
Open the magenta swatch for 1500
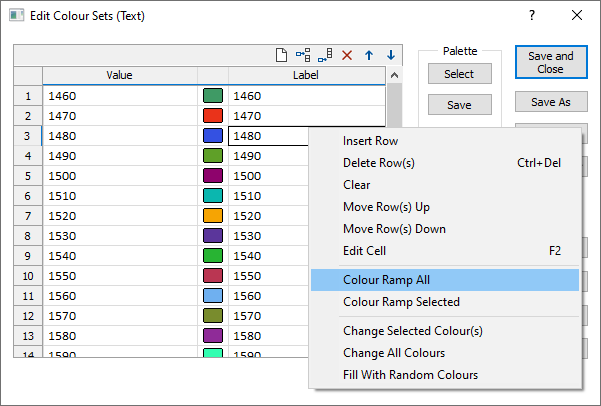click(x=213, y=176)
